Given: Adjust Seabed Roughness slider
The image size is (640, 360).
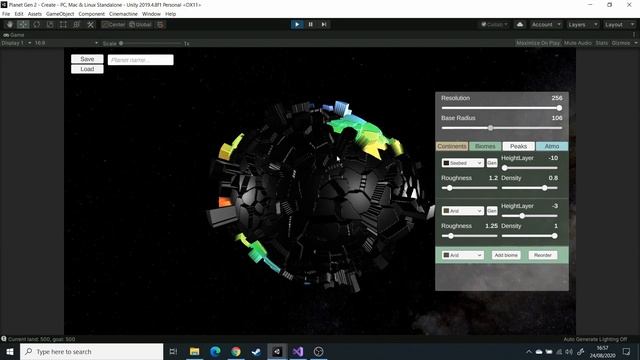Looking at the screenshot, I should click(x=469, y=188).
